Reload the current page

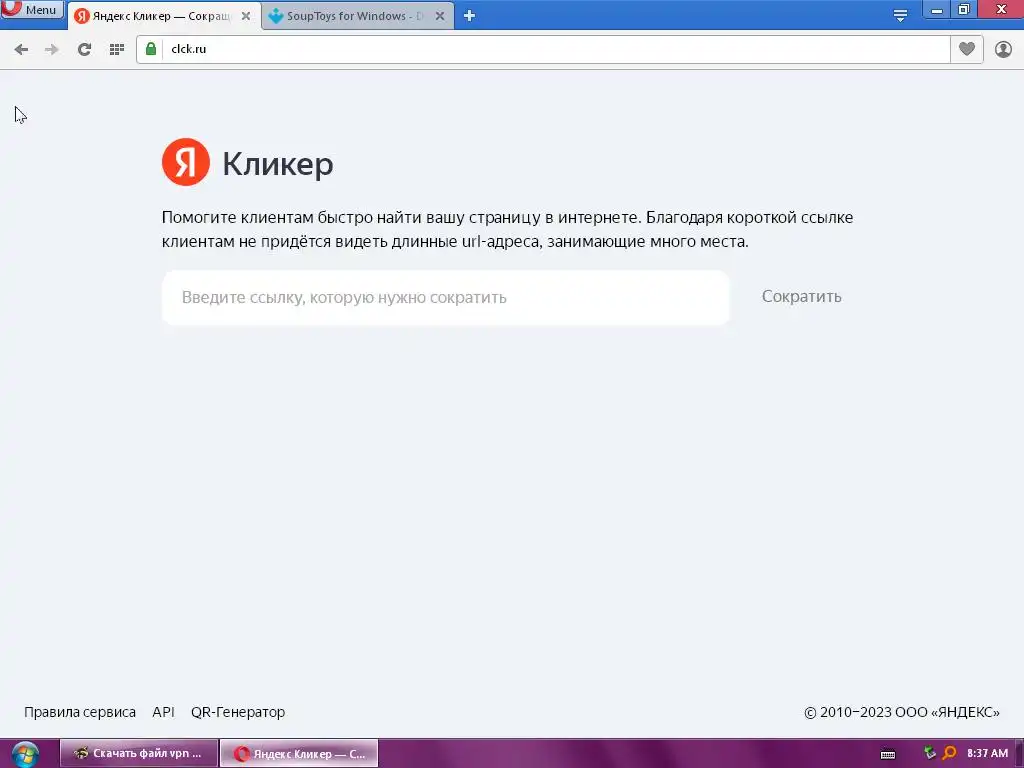pos(84,49)
